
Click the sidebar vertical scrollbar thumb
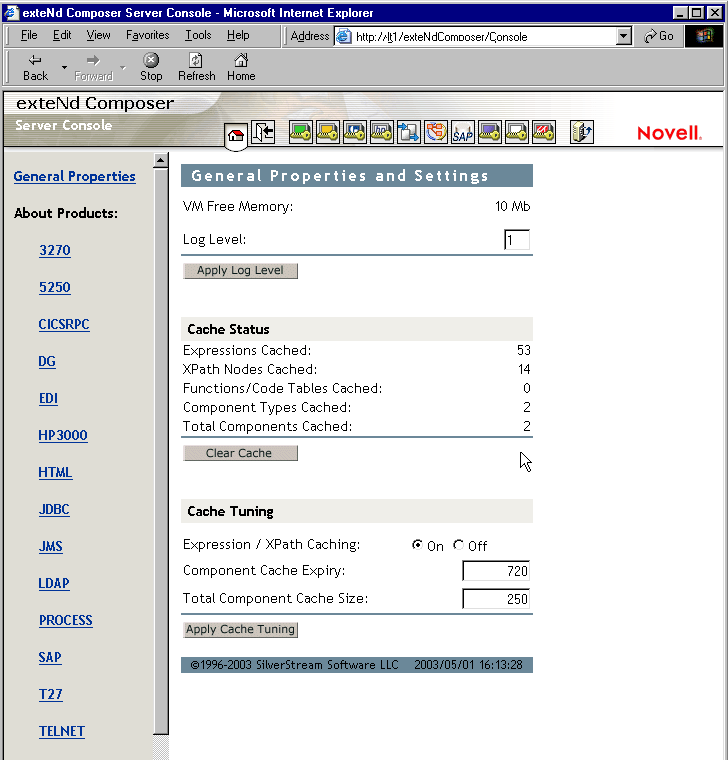pyautogui.click(x=161, y=451)
